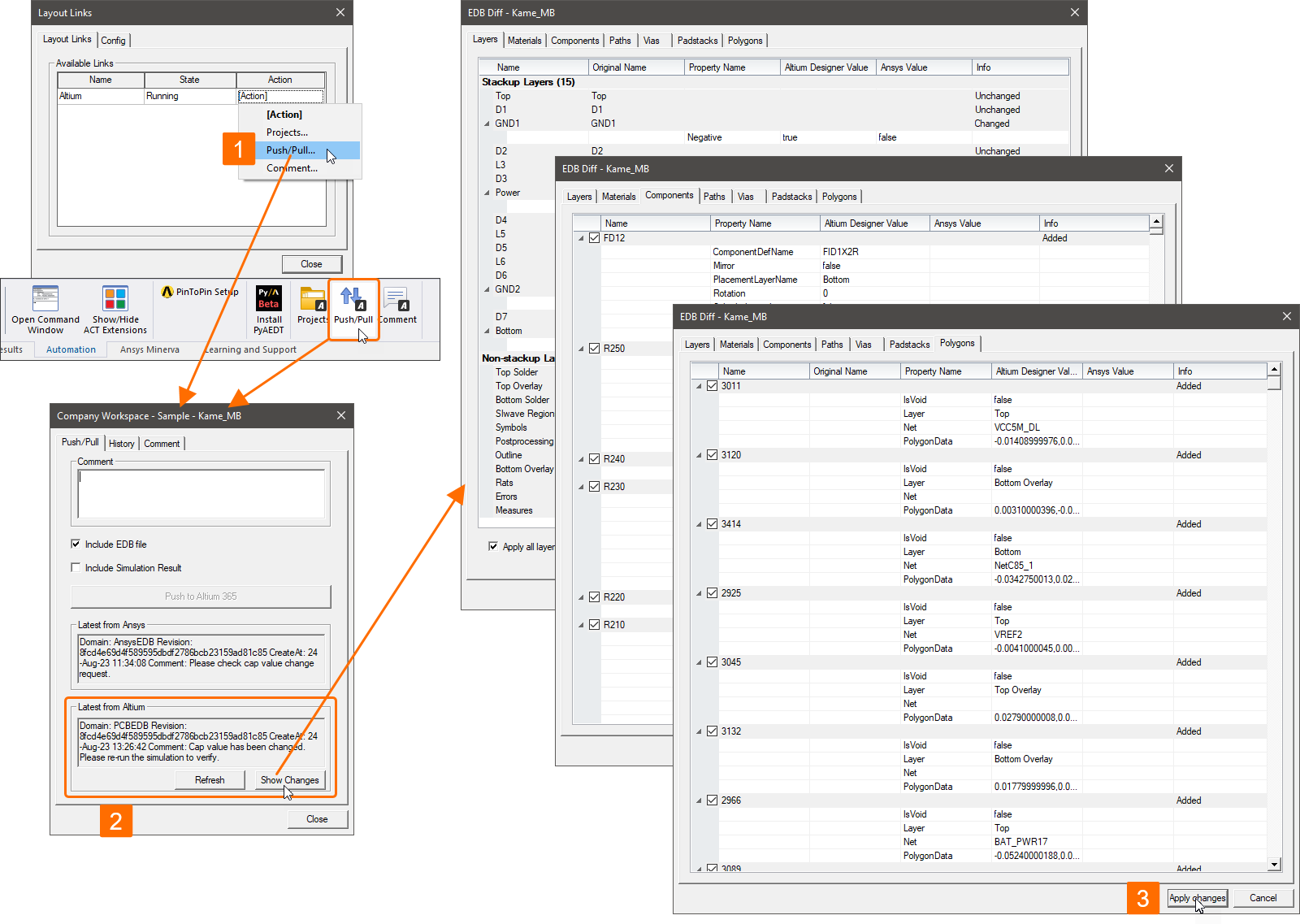Click the Show Changes button
Screen dimensions: 1300x924
[289, 780]
